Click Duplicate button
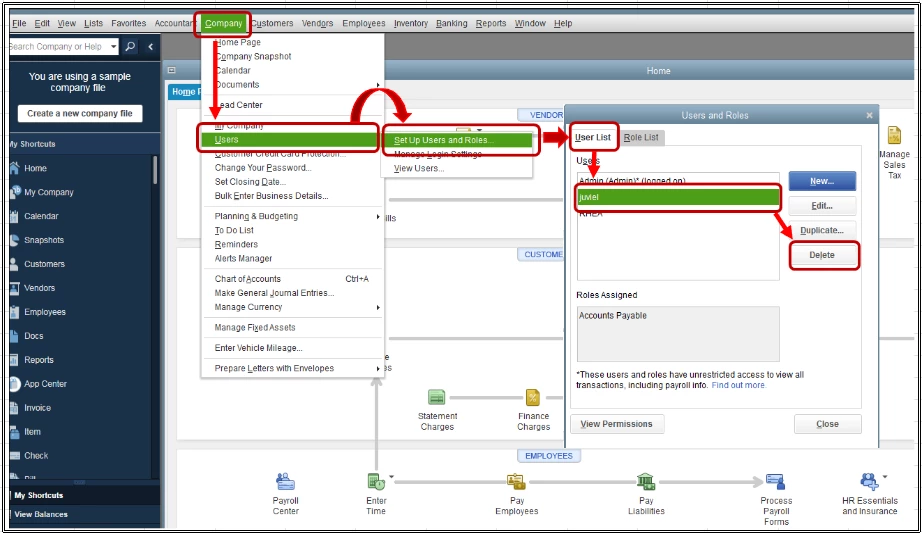 821,231
